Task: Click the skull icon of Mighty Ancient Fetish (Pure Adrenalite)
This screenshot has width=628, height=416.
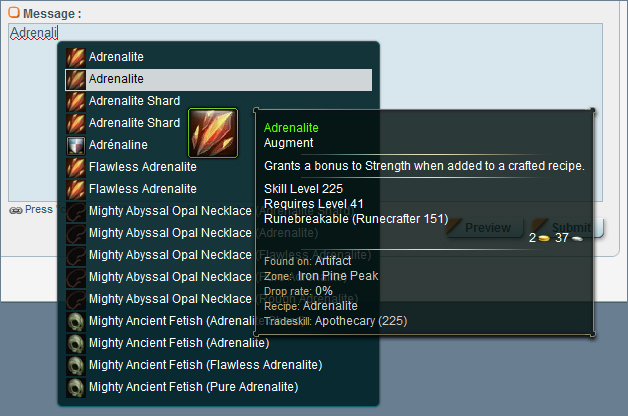Action: (x=76, y=388)
